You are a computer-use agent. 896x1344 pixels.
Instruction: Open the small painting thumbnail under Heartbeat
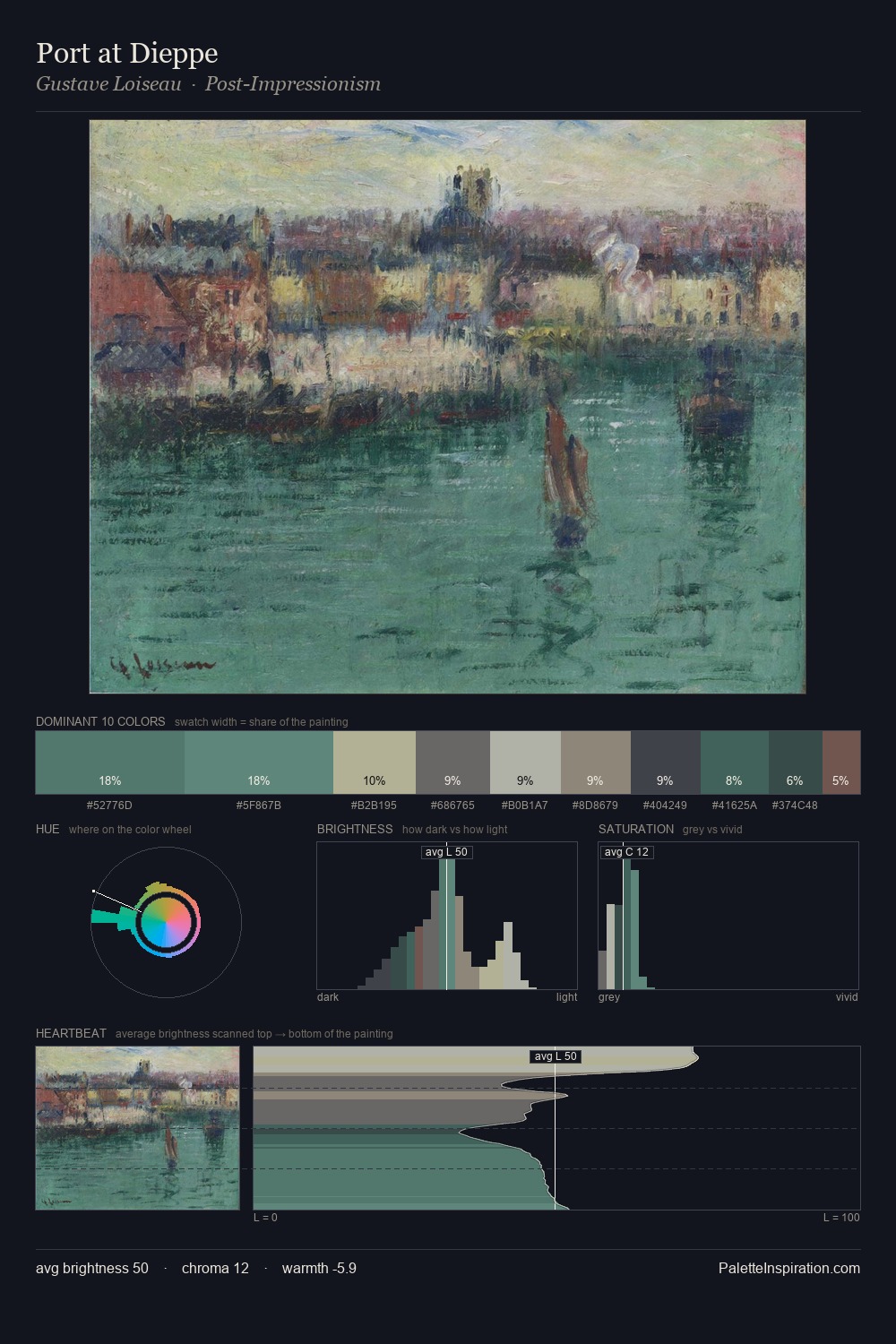138,1128
